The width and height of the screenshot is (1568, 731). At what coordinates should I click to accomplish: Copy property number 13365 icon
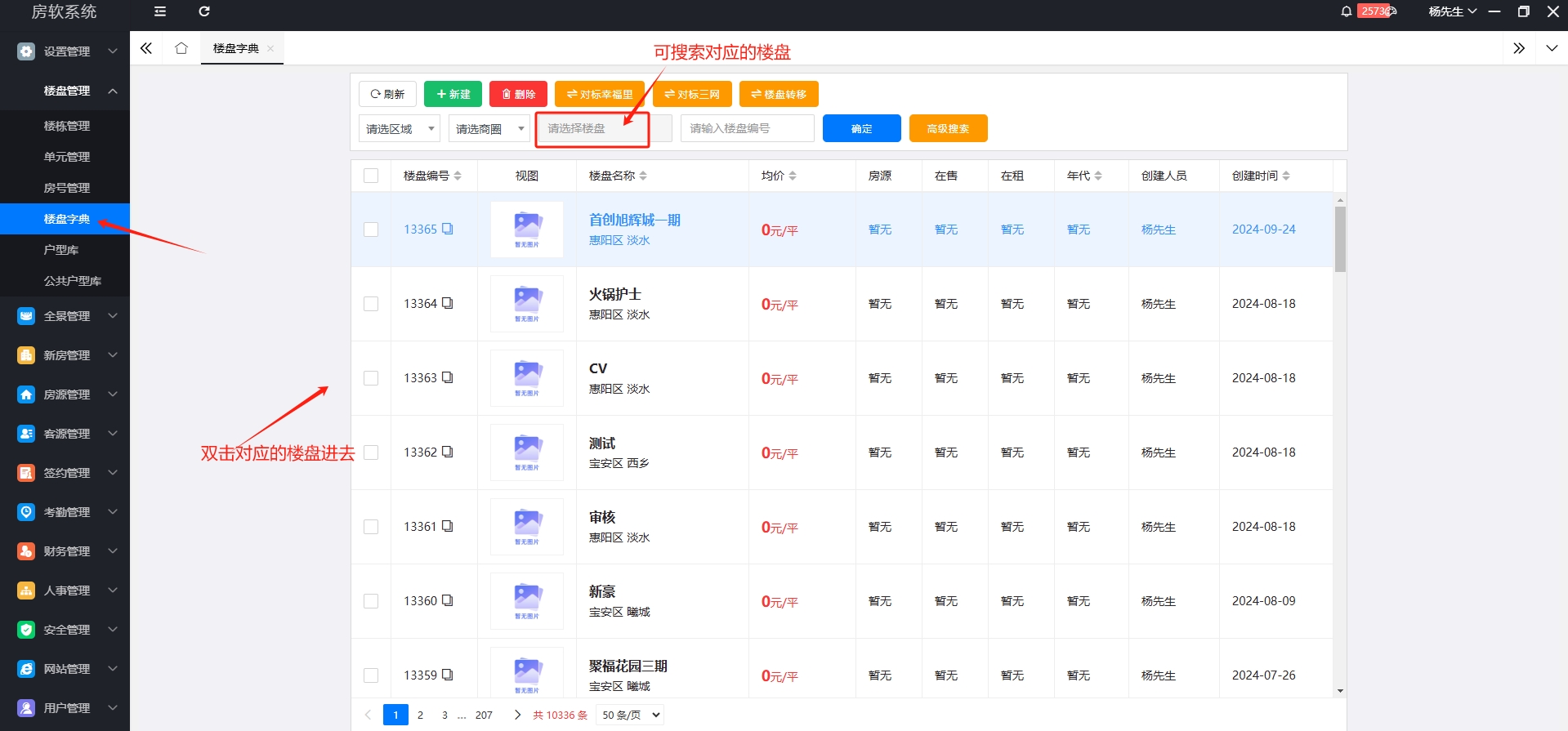coord(448,229)
